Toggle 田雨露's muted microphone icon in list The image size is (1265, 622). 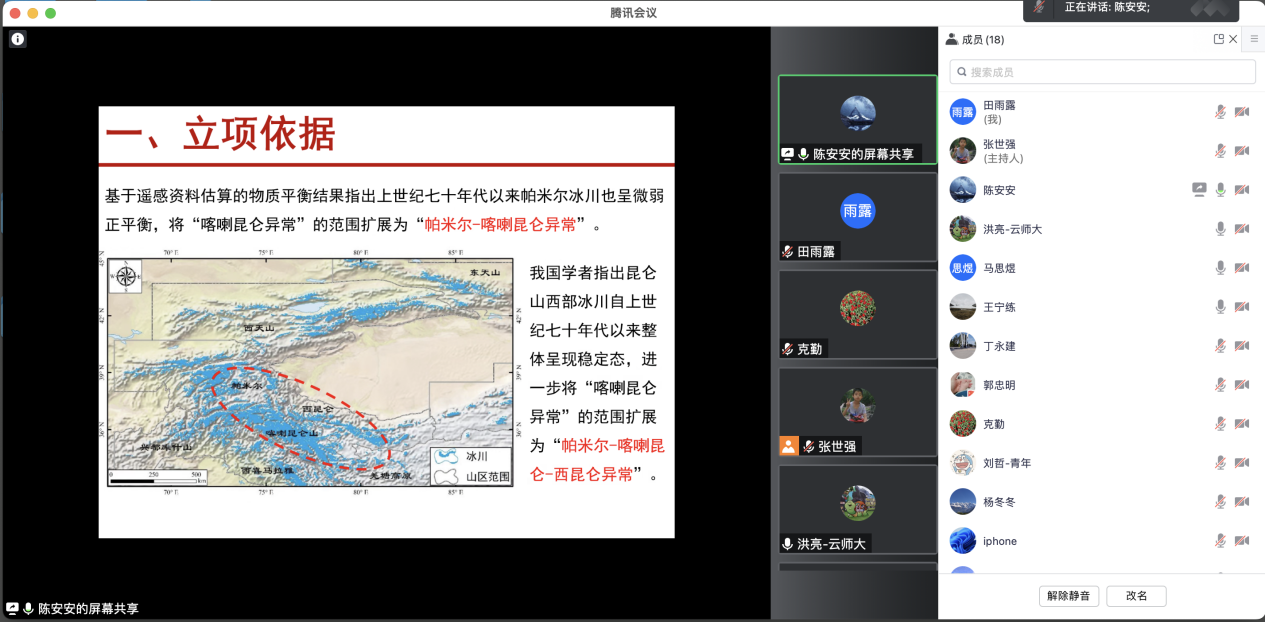pyautogui.click(x=1220, y=112)
